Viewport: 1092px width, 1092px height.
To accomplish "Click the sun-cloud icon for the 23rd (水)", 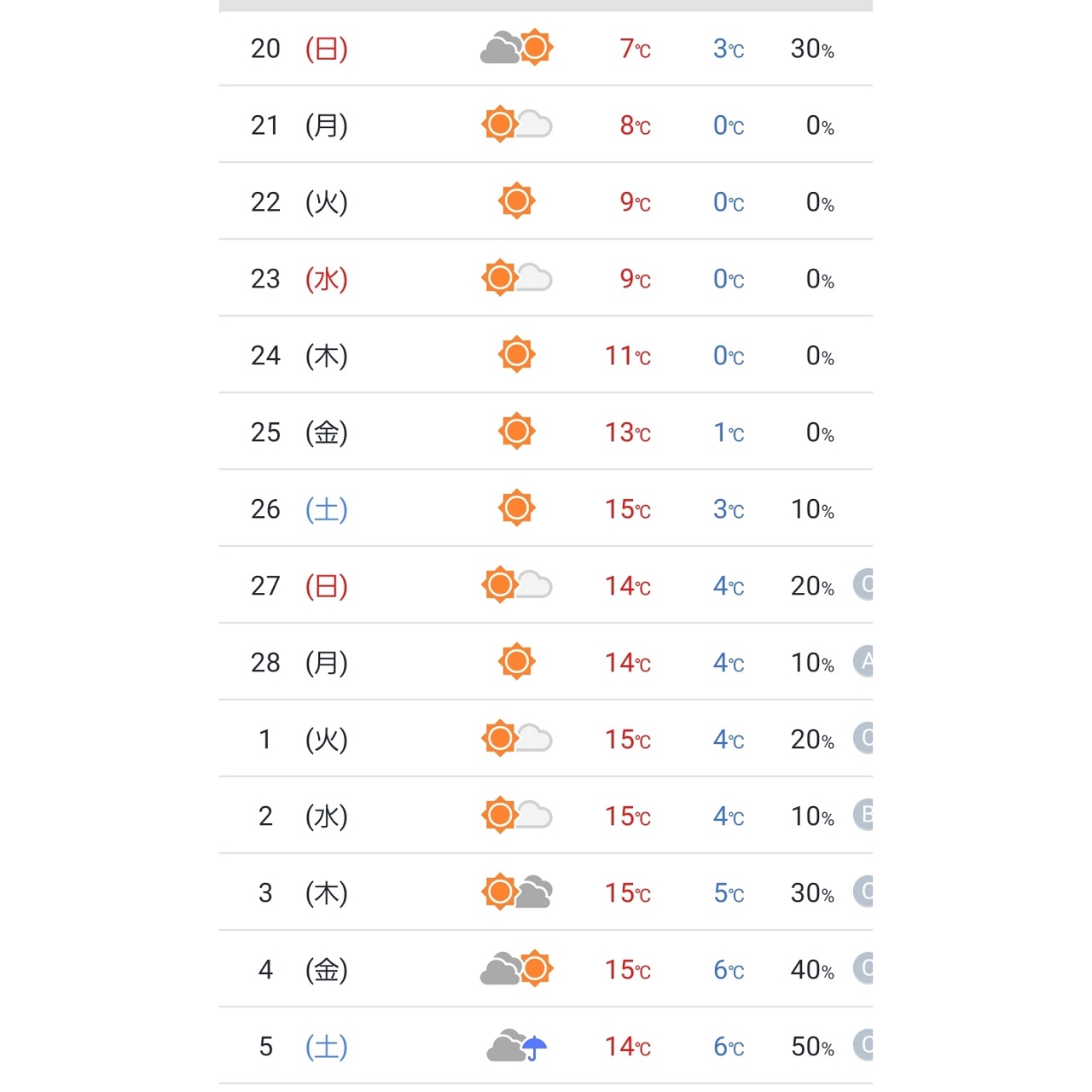I will (517, 278).
